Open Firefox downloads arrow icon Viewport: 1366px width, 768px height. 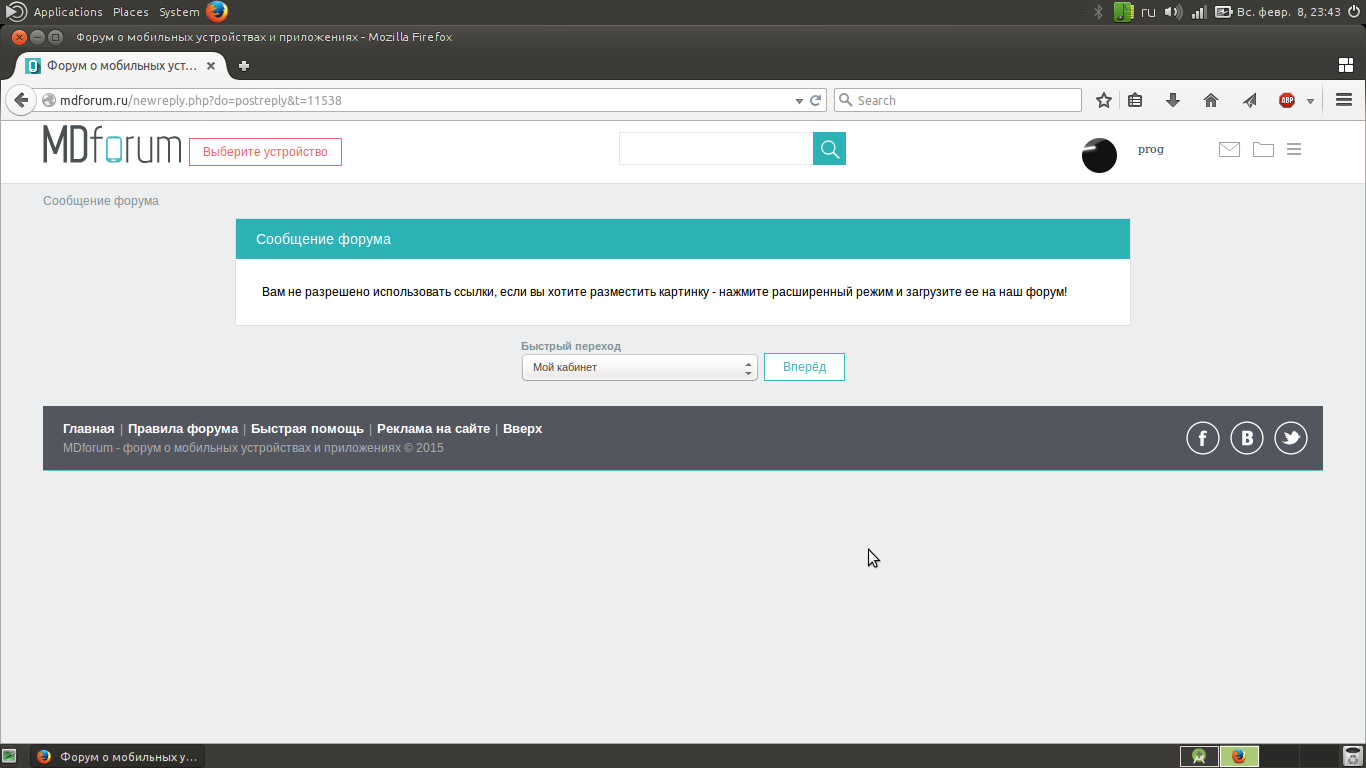click(x=1173, y=100)
